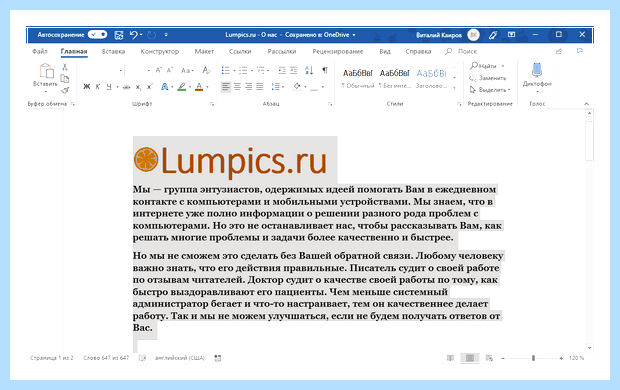Clear all formatting icon
The image size is (620, 390).
[x=206, y=70]
